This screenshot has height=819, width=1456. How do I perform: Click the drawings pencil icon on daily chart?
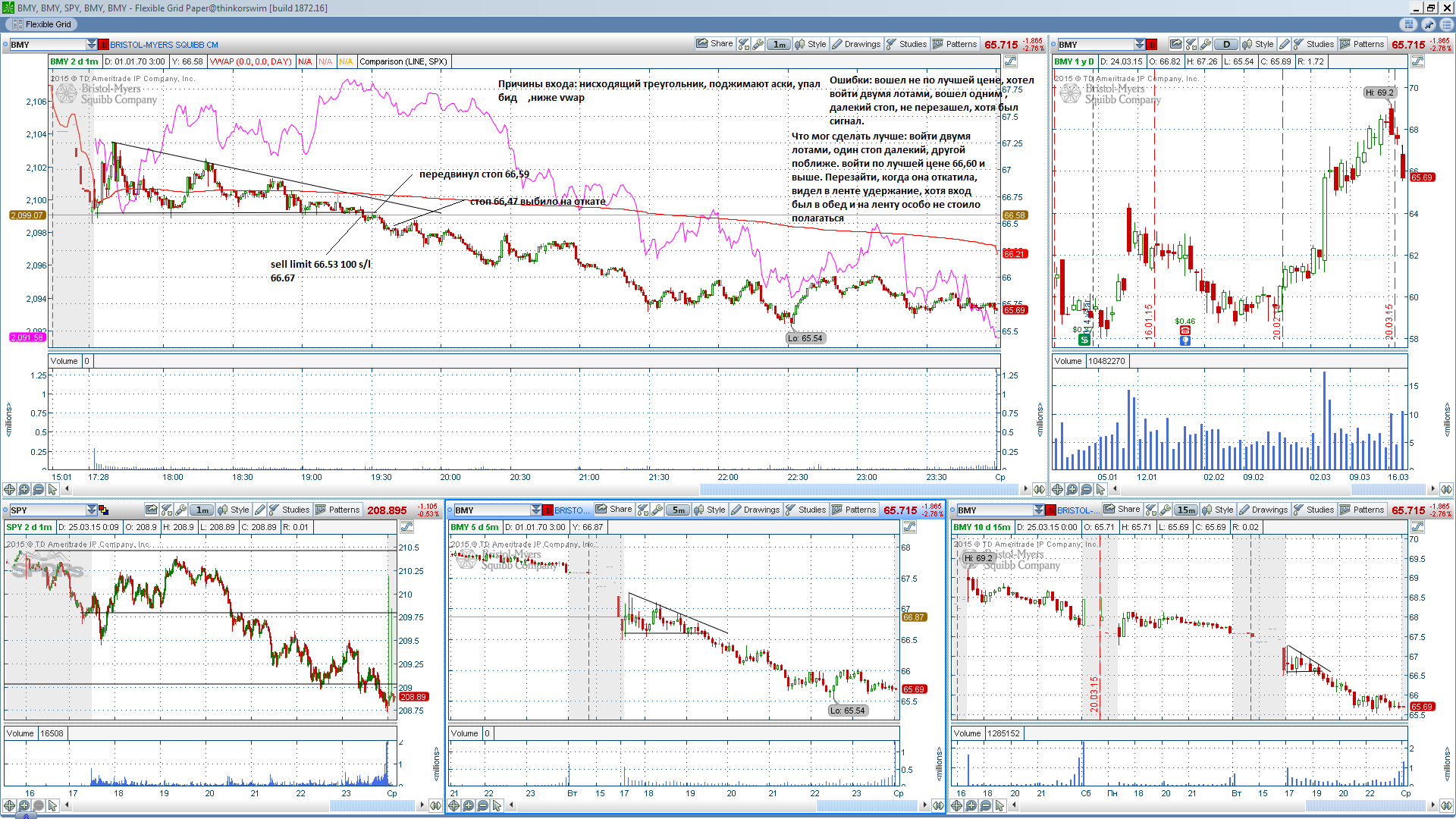1284,44
